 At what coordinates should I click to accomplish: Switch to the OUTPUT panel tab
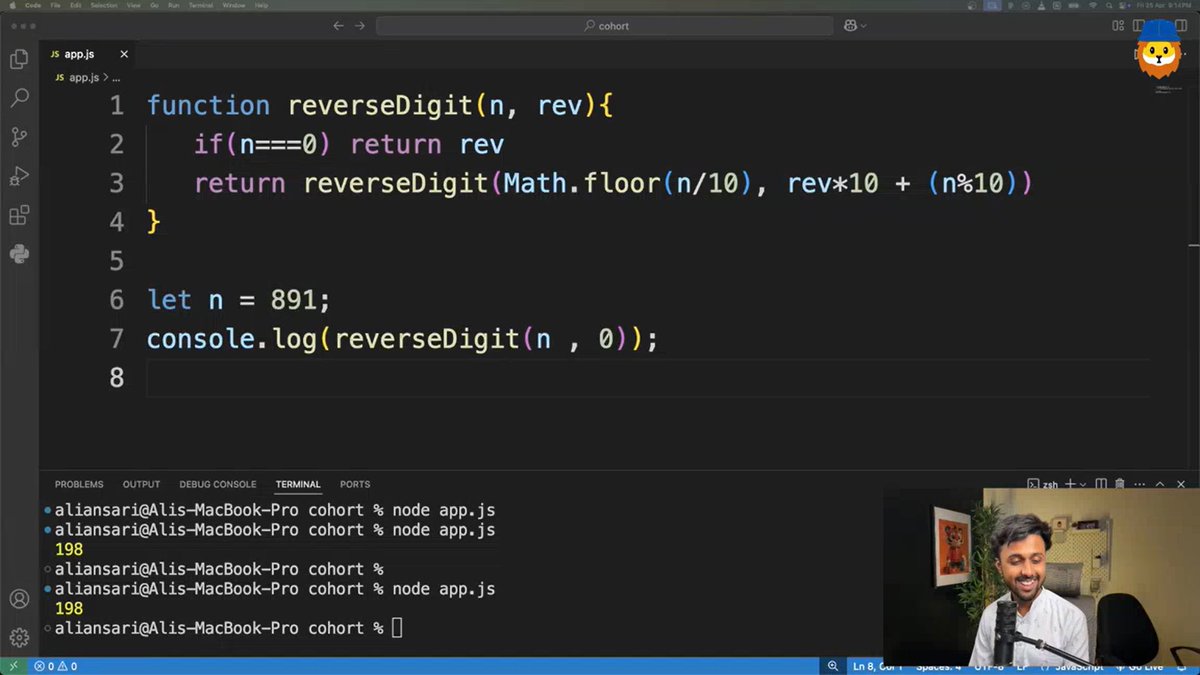point(141,484)
